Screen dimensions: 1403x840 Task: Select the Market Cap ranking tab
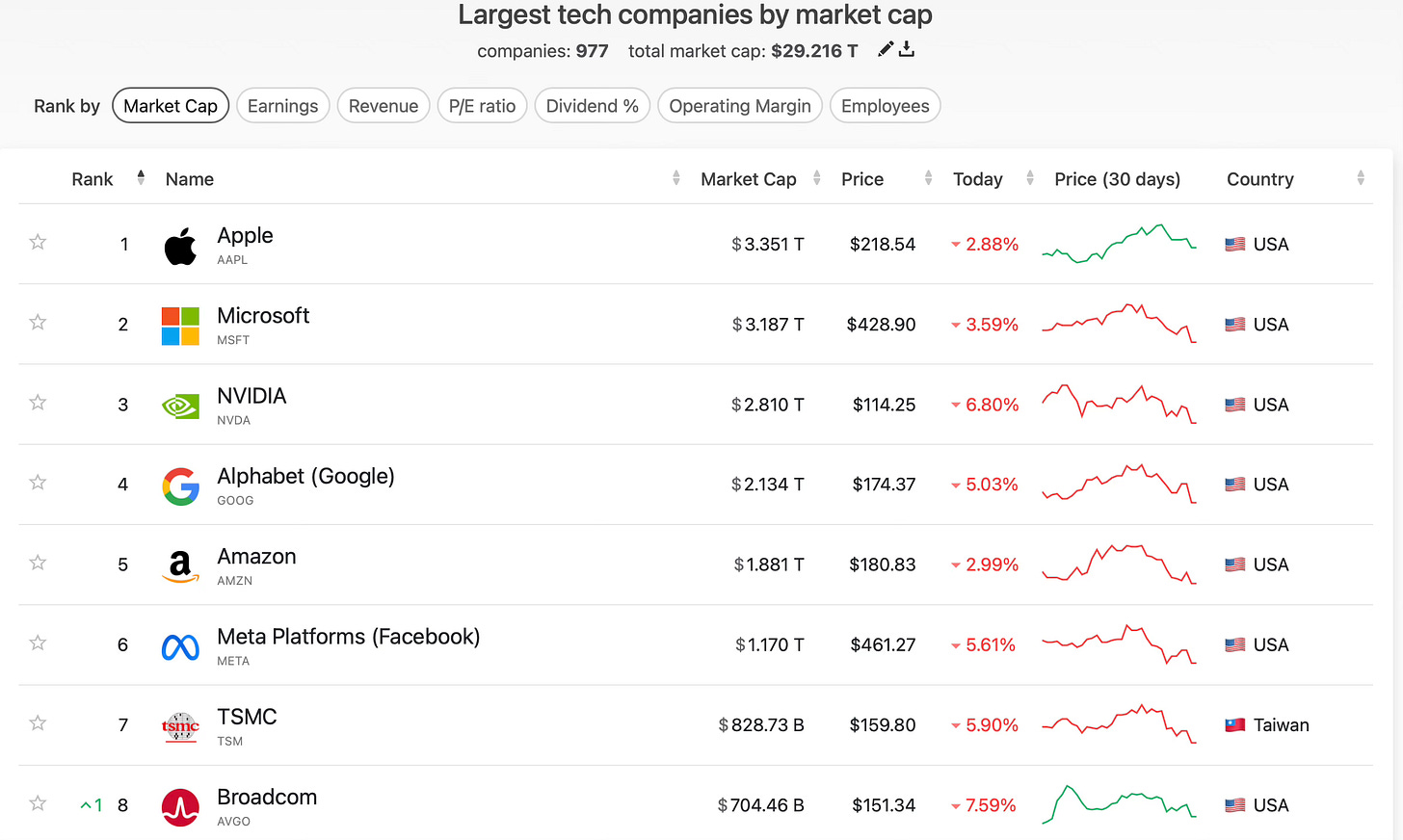[171, 106]
